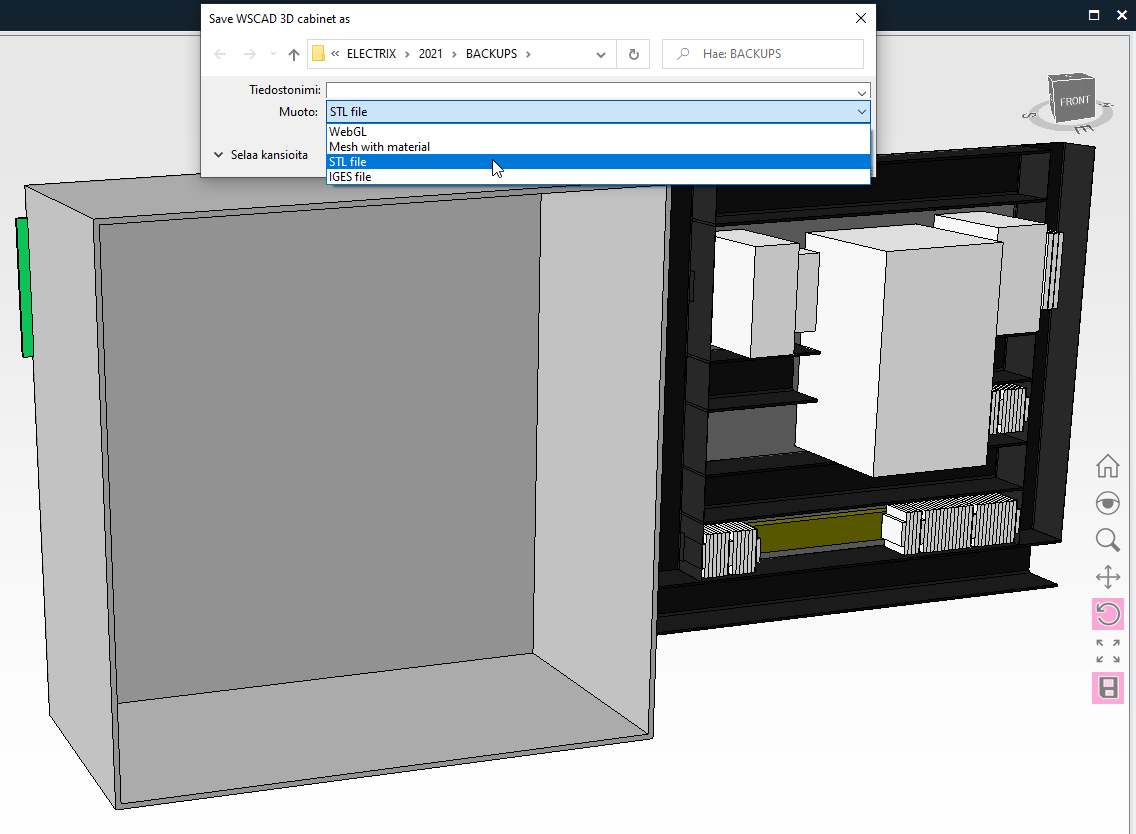This screenshot has width=1136, height=834.
Task: Expand the Tiedostonimi filename dropdown arrow
Action: [x=861, y=91]
